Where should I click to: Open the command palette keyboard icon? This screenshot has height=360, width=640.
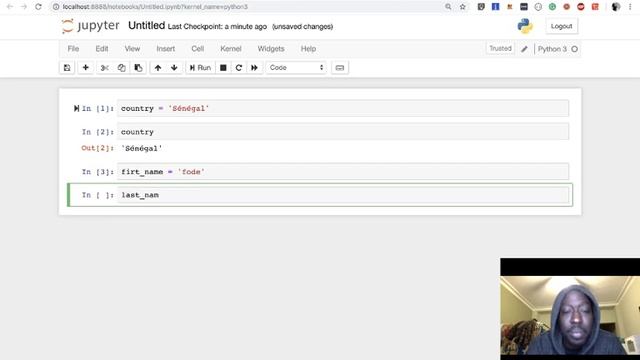(x=340, y=68)
